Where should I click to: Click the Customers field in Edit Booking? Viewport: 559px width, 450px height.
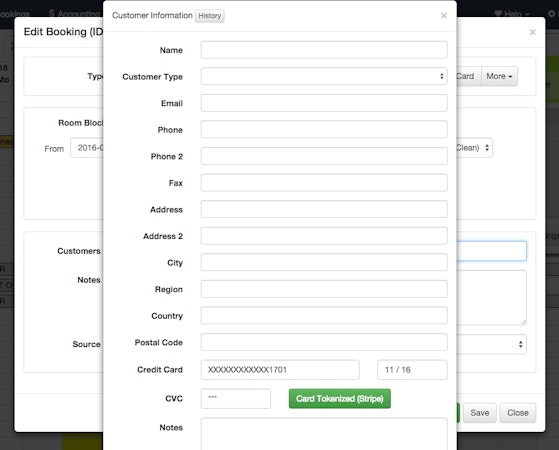492,251
